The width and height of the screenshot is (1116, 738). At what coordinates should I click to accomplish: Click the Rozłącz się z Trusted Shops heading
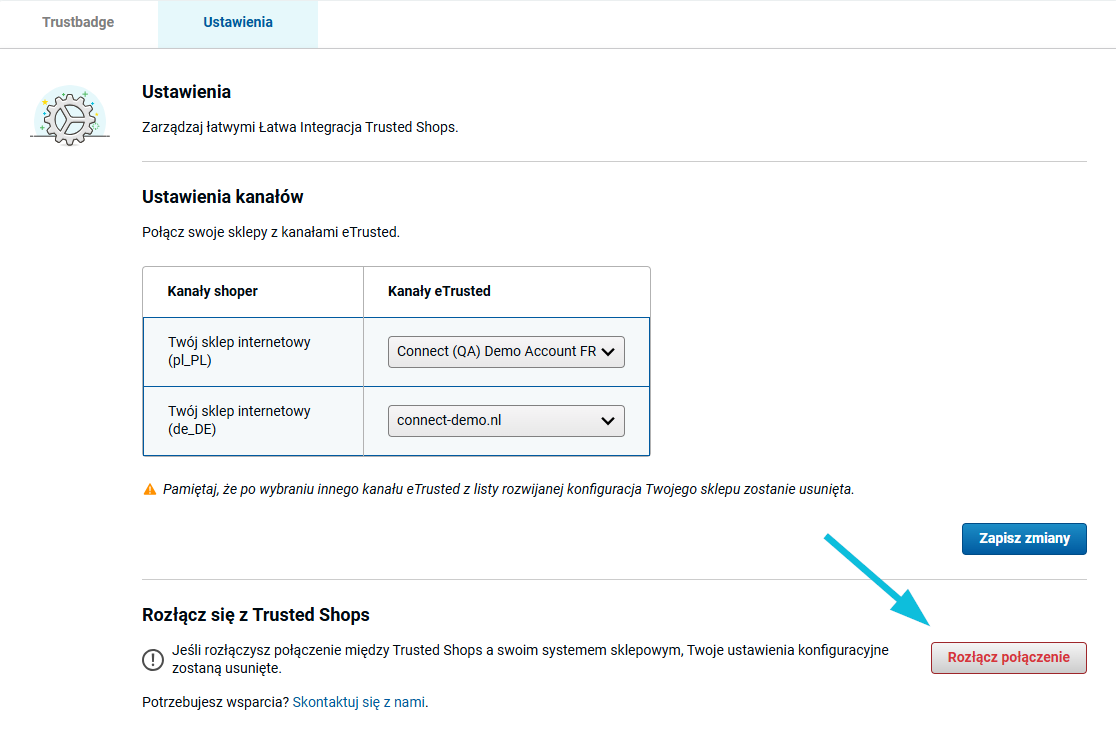point(256,615)
